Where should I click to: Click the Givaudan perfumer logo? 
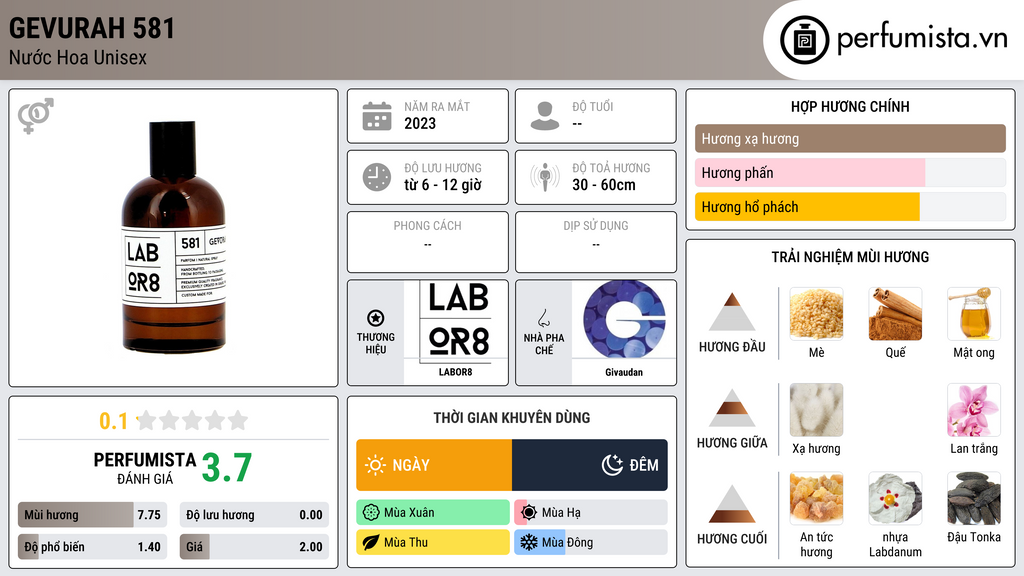624,319
